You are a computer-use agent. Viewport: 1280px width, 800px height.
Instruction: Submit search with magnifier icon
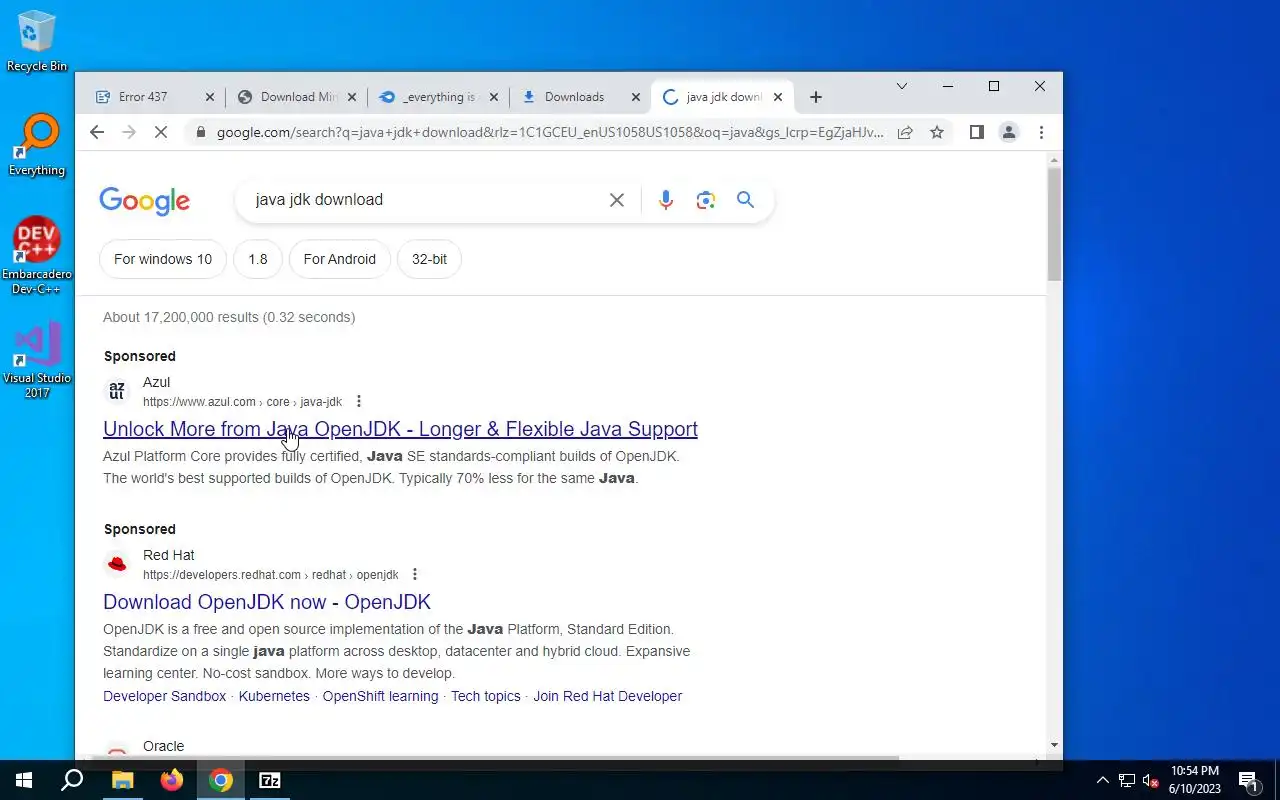(x=745, y=200)
